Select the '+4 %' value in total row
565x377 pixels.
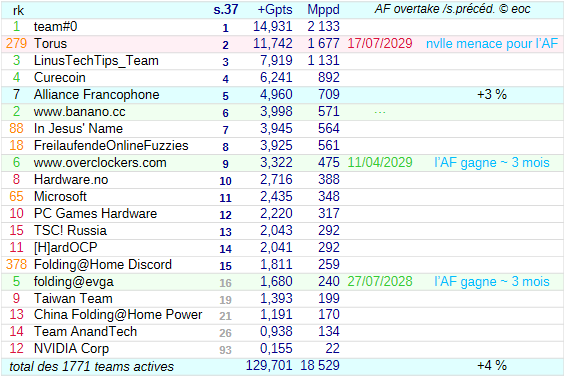492,365
